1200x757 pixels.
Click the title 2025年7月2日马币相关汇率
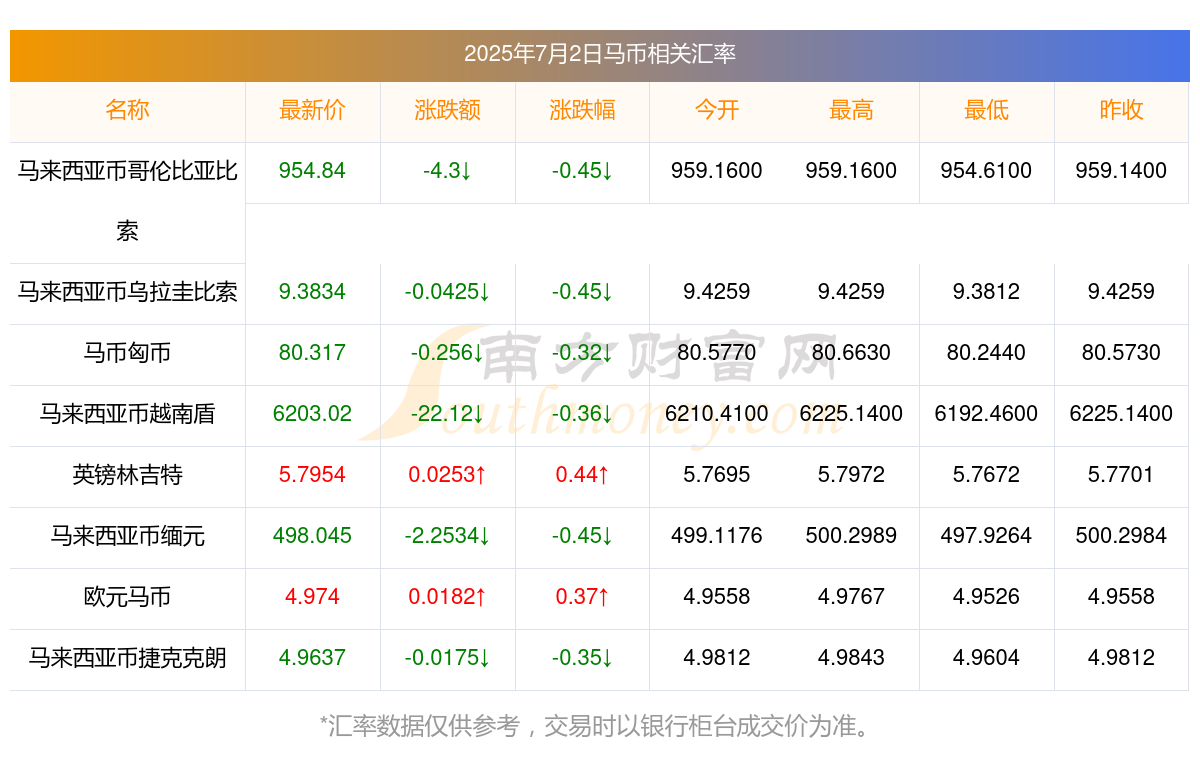pos(599,54)
